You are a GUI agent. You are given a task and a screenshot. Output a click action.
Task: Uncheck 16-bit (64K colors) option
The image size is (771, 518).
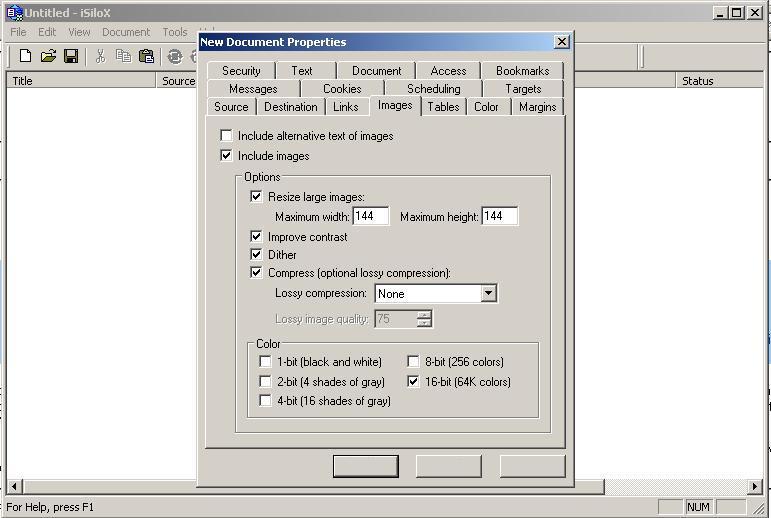[413, 381]
